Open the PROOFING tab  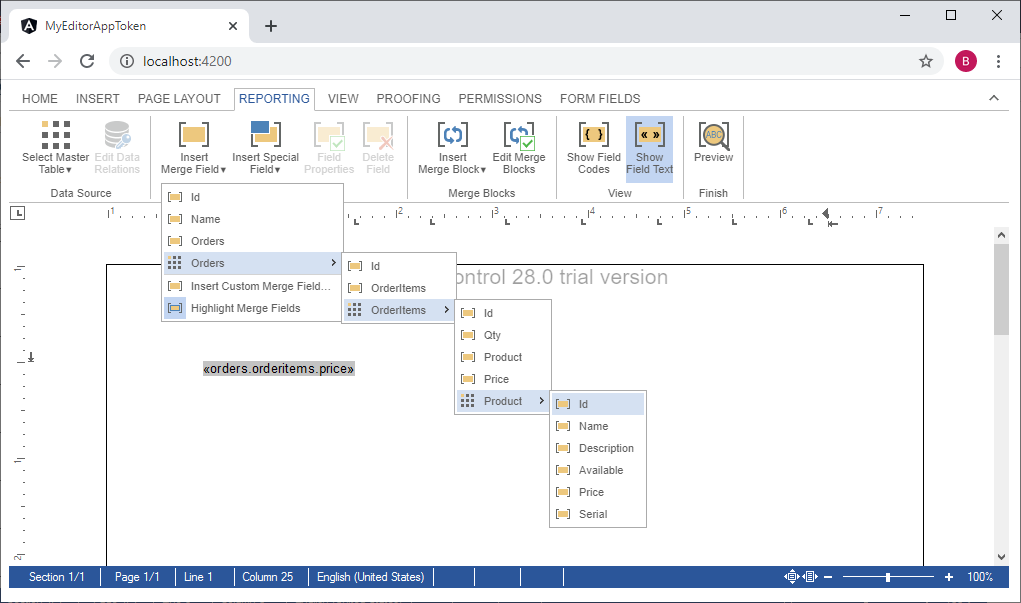click(x=408, y=98)
